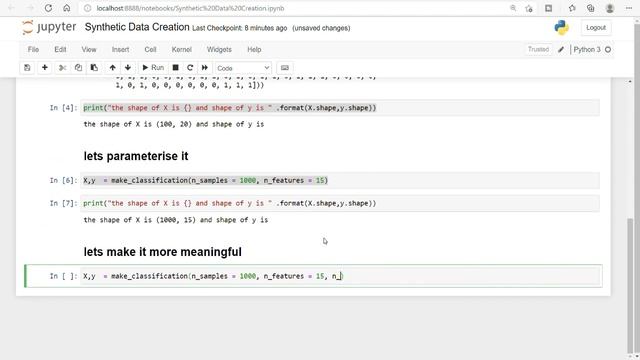
Task: Interrupt the kernel with stop icon
Action: [x=176, y=68]
